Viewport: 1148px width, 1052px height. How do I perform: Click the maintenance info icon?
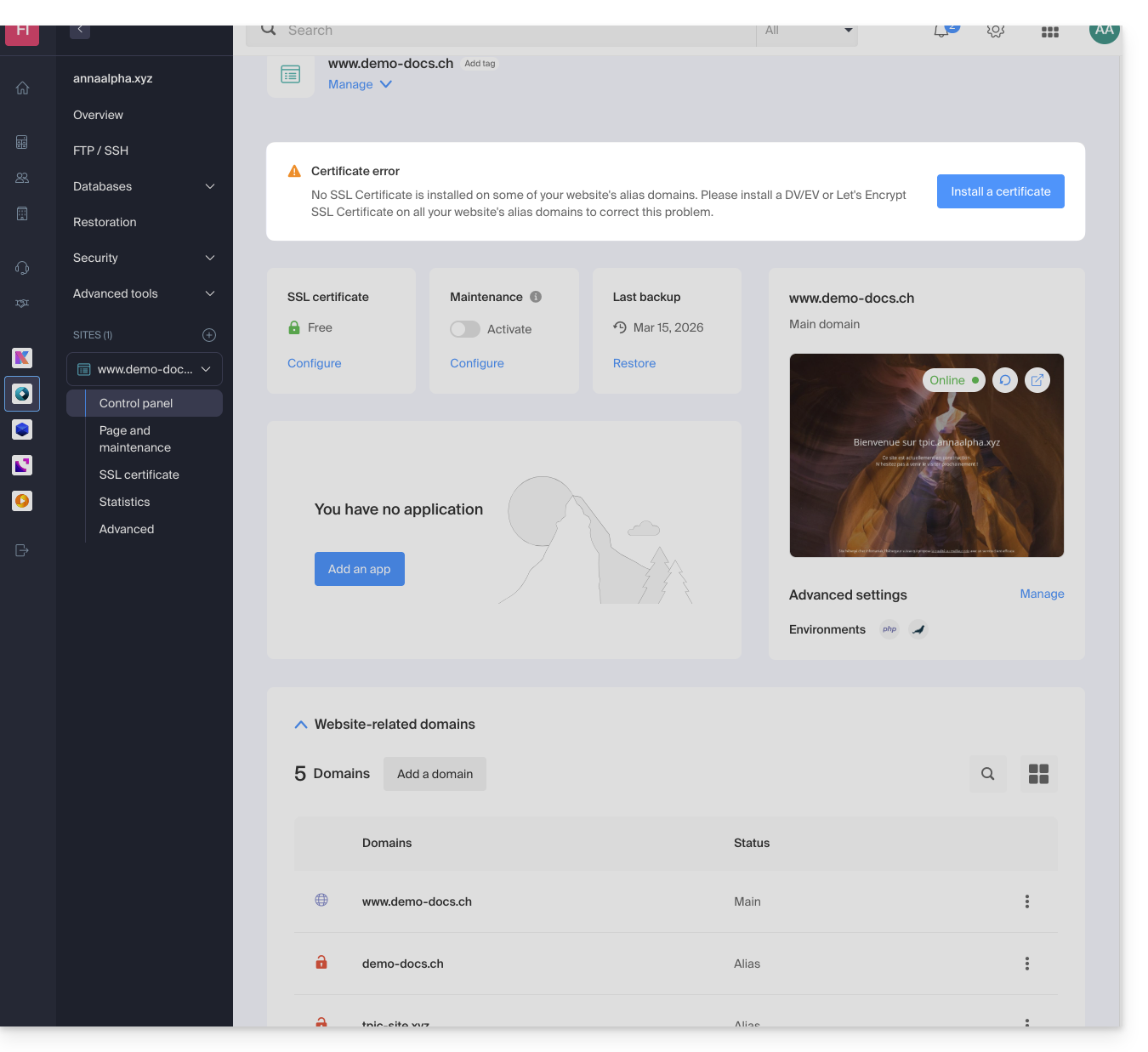pyautogui.click(x=536, y=297)
